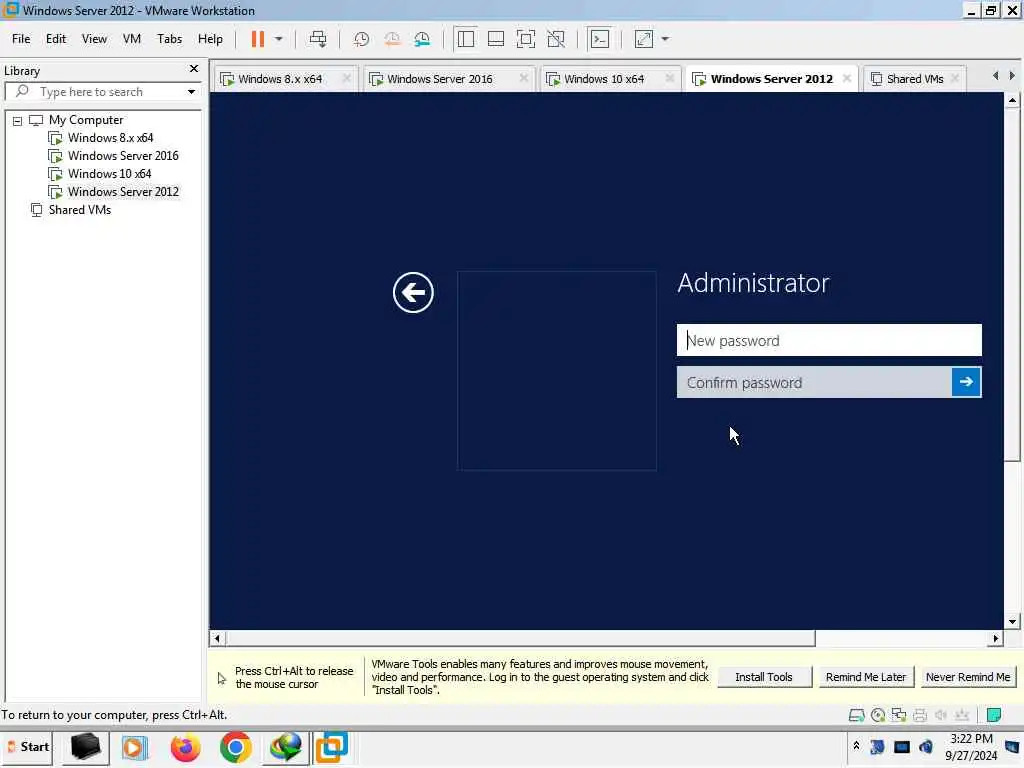Take a snapshot of this virtual machine
Image resolution: width=1024 pixels, height=768 pixels.
(x=361, y=39)
